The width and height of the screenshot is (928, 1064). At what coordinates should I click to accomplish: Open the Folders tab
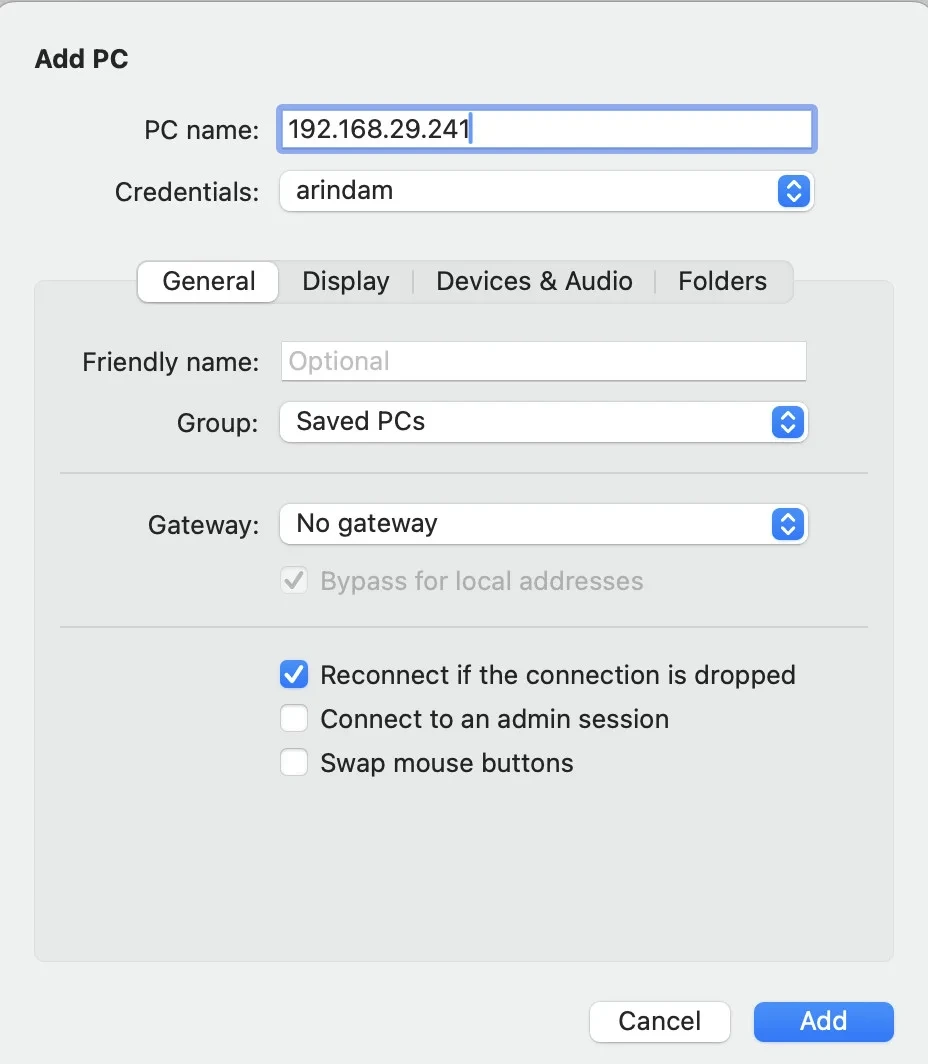pos(722,282)
